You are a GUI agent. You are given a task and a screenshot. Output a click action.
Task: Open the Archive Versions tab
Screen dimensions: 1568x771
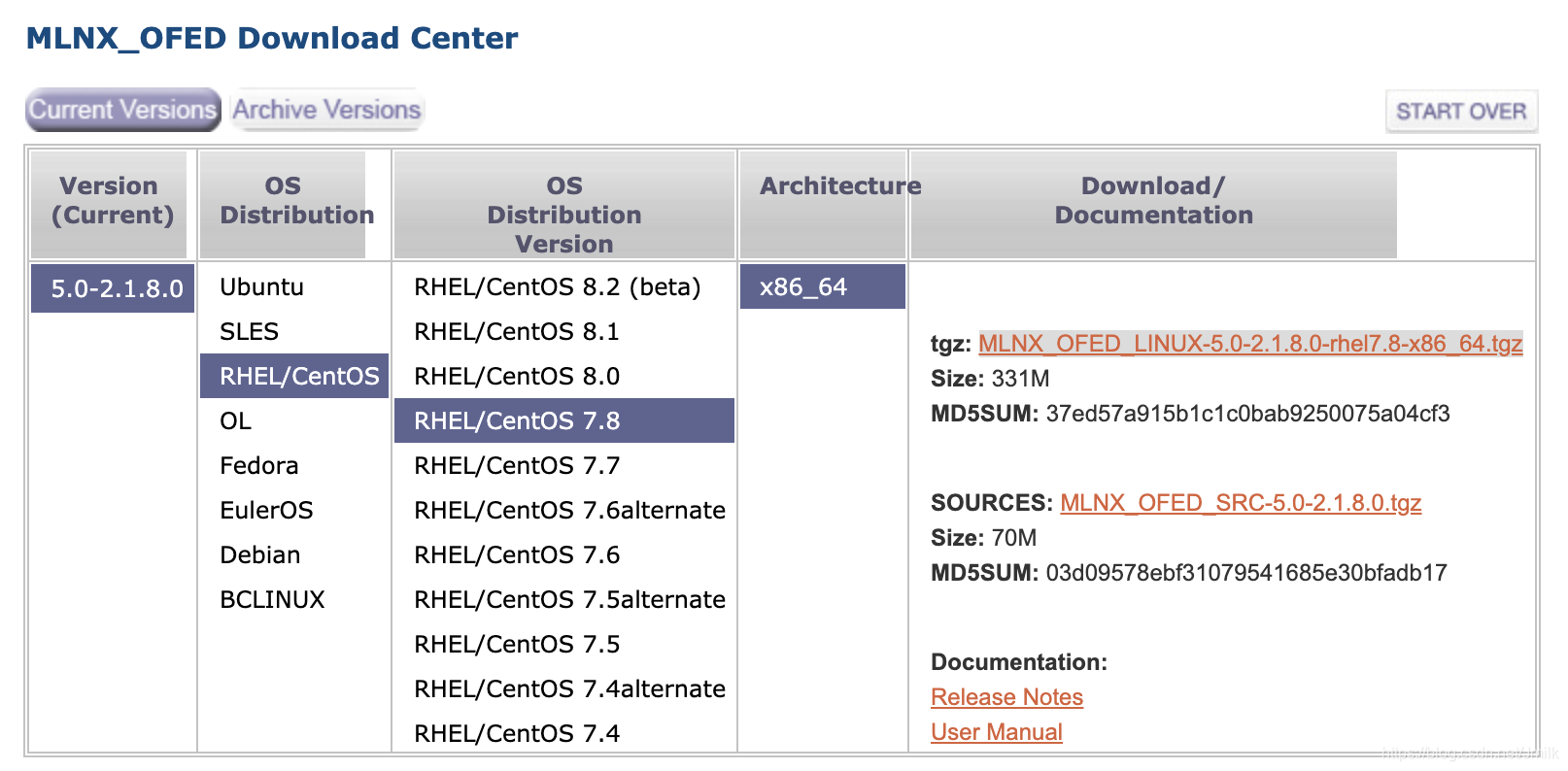coord(326,110)
